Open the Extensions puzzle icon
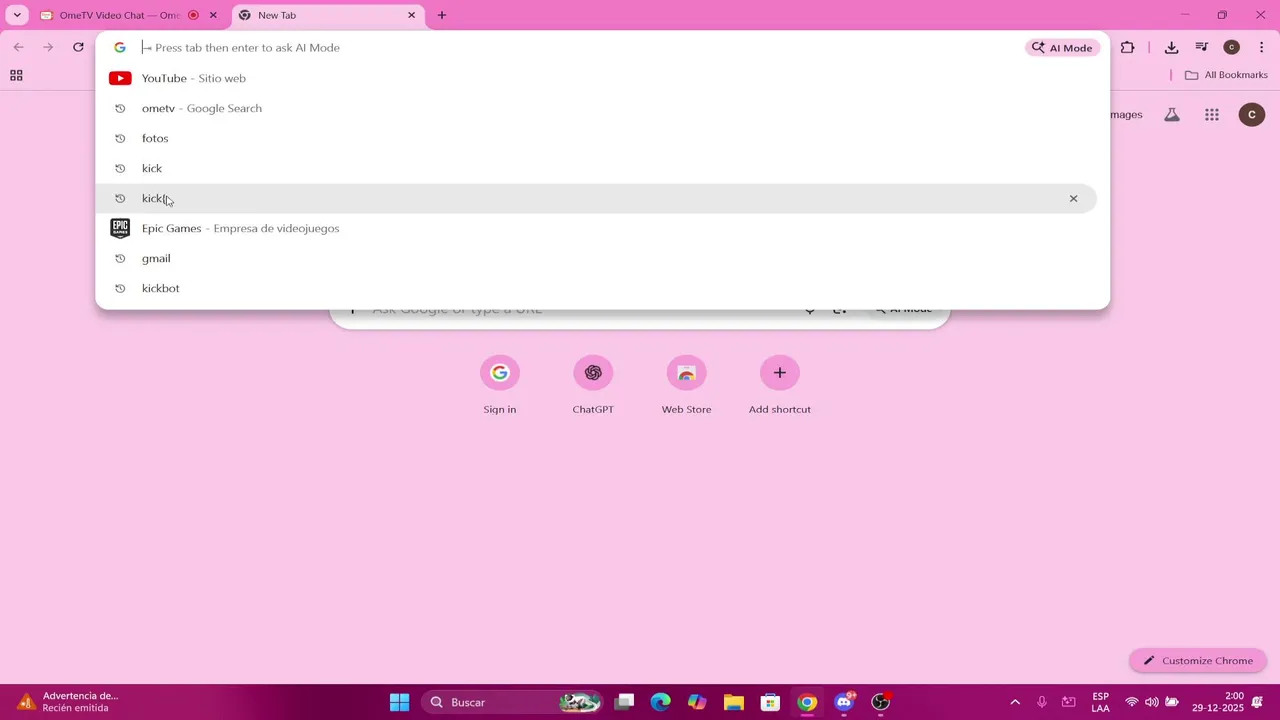The image size is (1280, 720). [1128, 47]
